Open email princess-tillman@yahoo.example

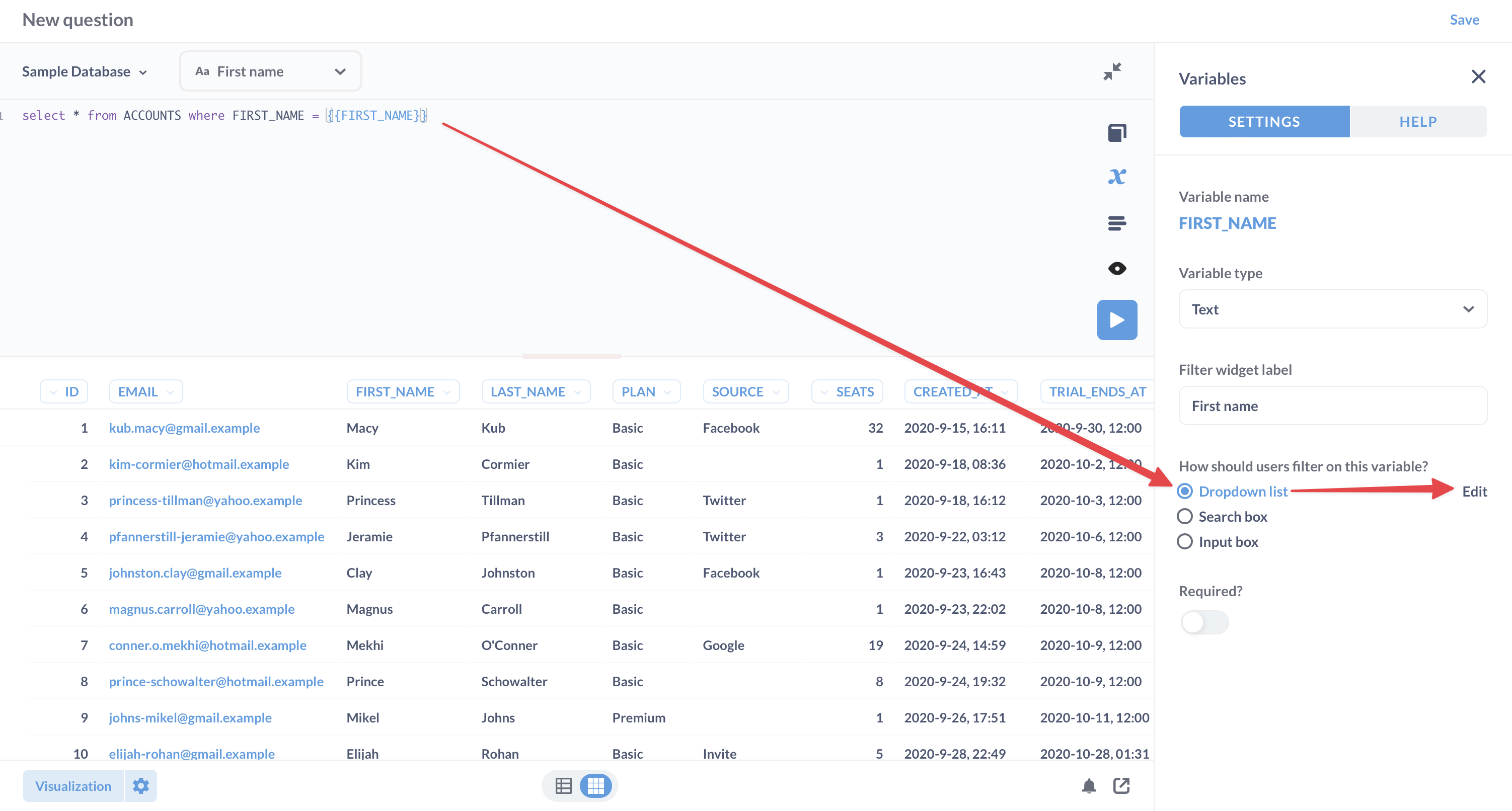tap(205, 500)
